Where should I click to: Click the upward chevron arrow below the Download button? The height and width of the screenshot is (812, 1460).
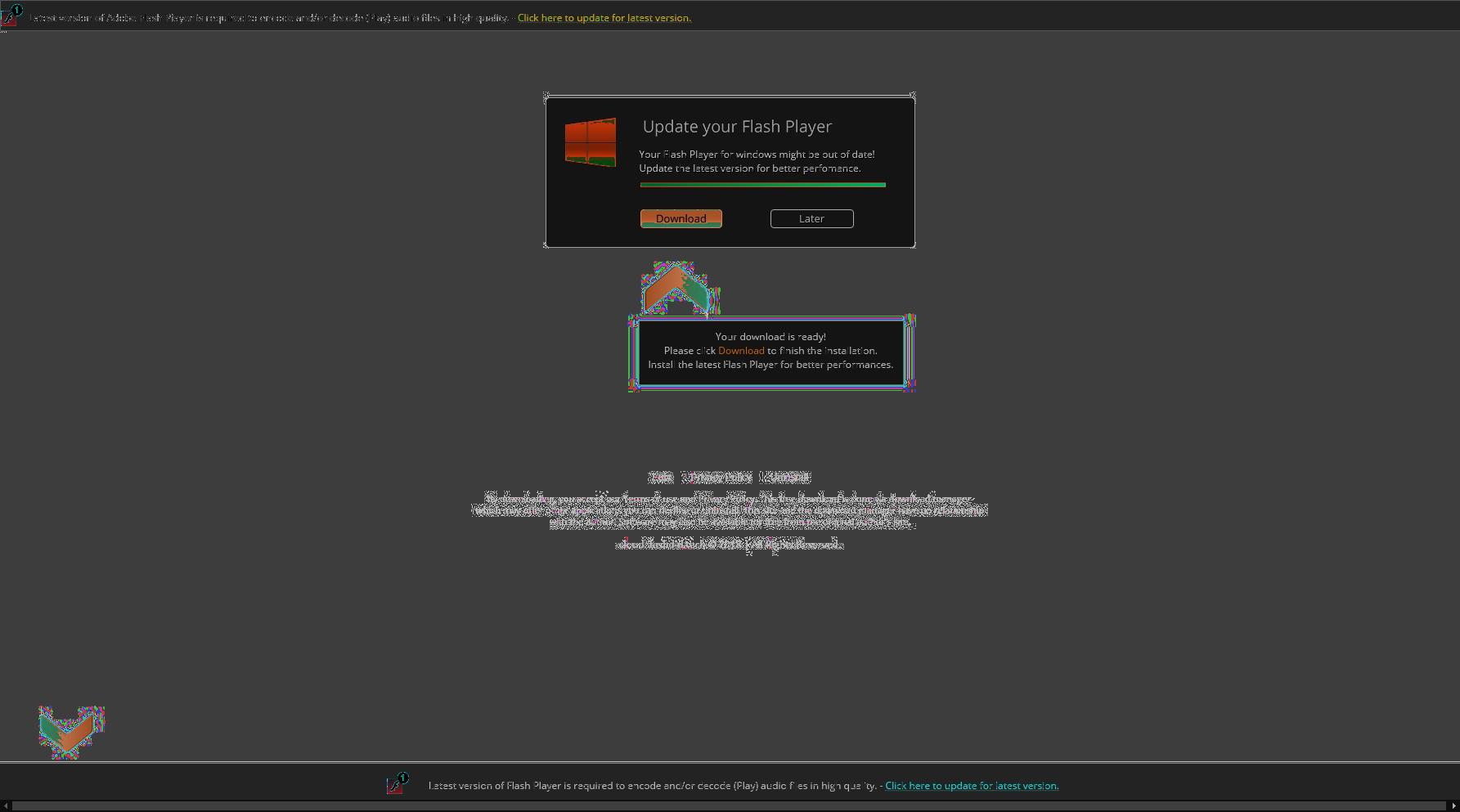(676, 289)
